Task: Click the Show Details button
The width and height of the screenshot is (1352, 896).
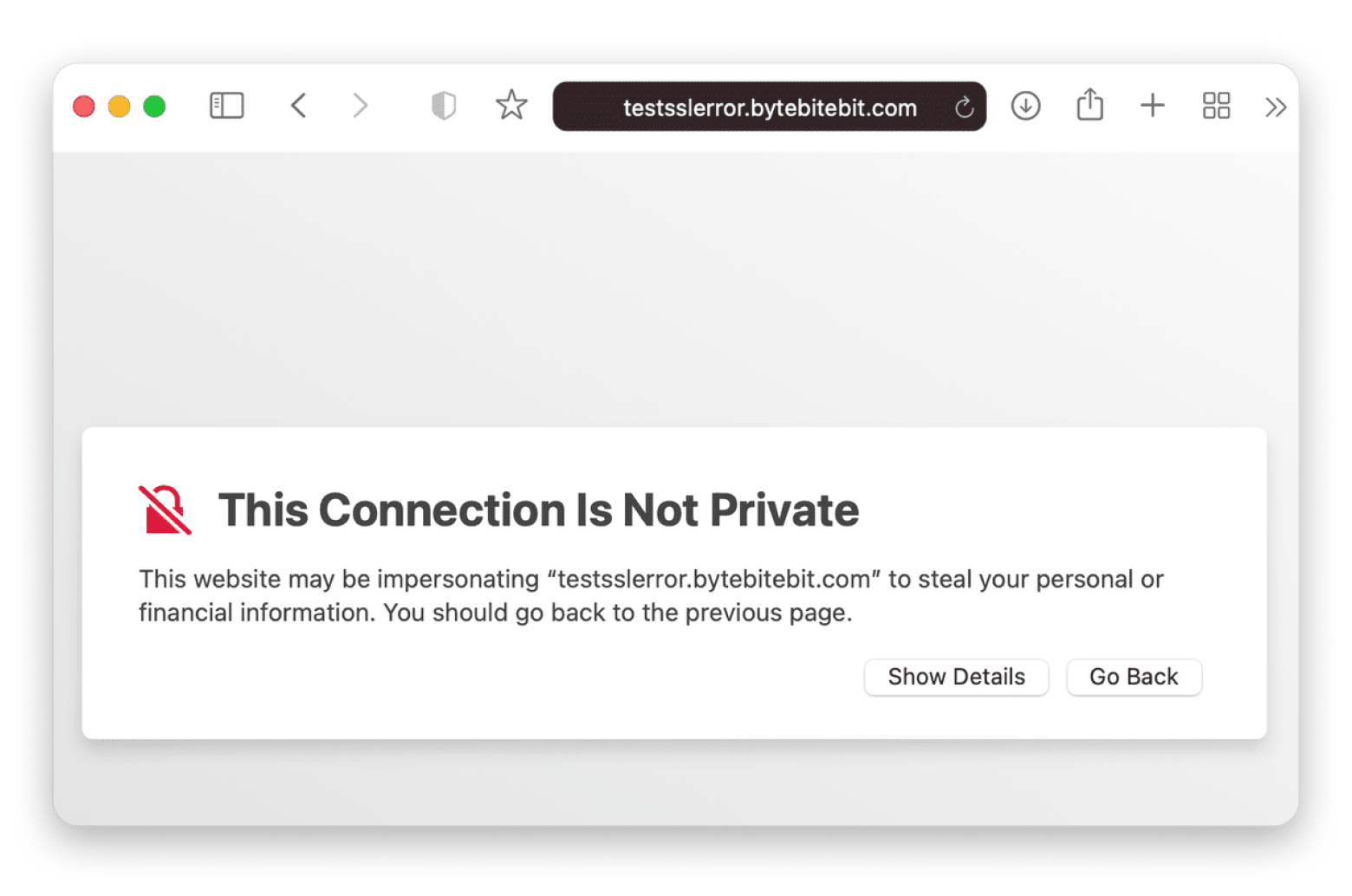Action: point(956,677)
